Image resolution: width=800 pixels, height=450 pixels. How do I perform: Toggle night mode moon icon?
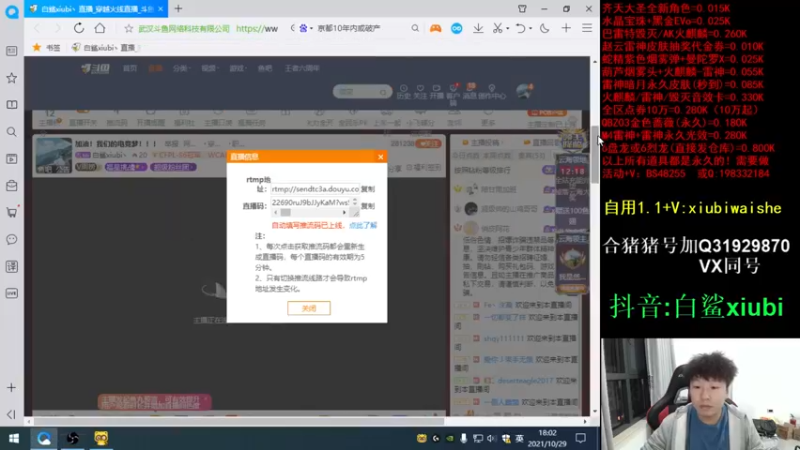[545, 29]
